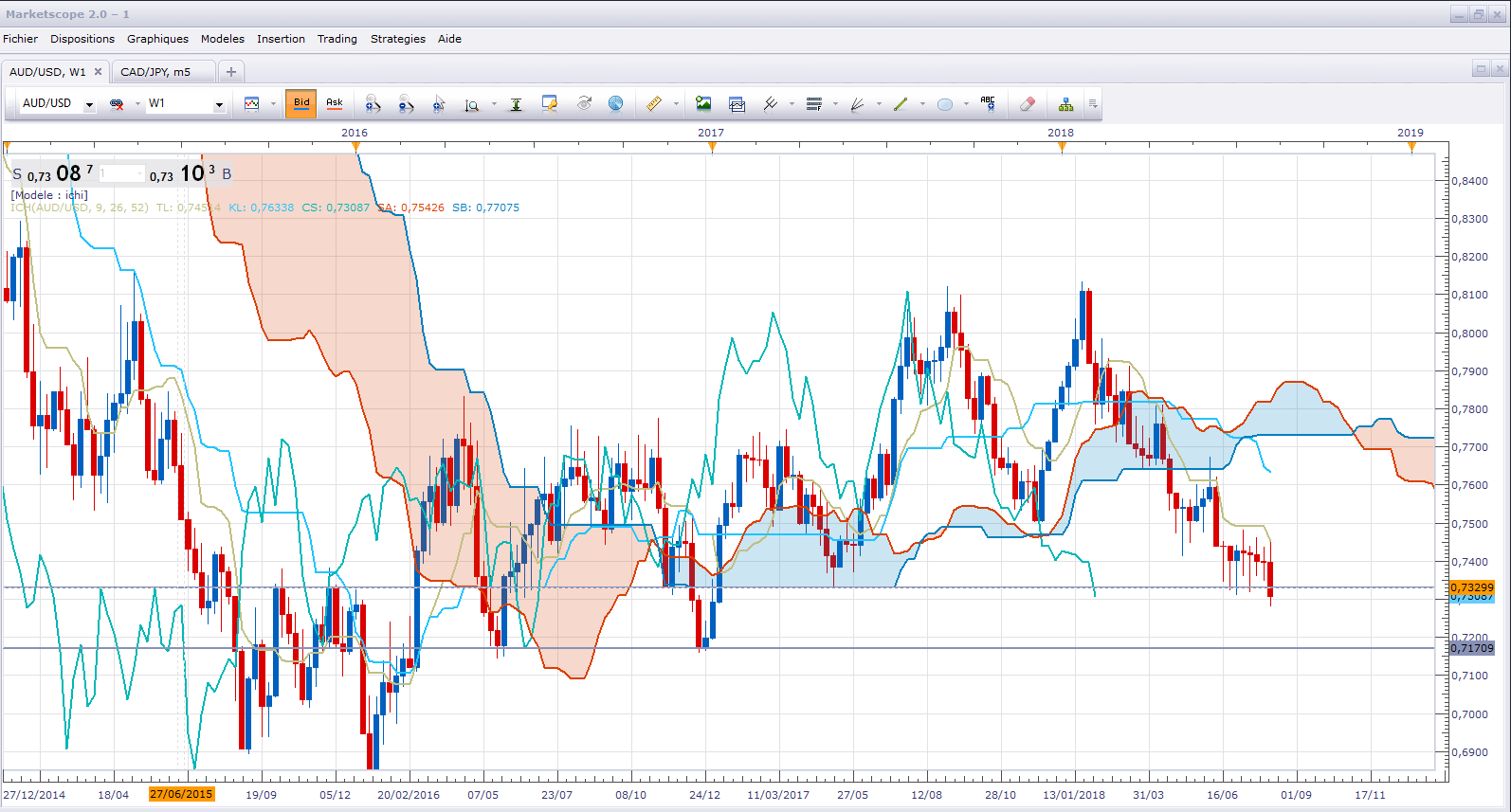This screenshot has width=1511, height=812.
Task: Open the toolbar overflow options
Action: point(1093,103)
